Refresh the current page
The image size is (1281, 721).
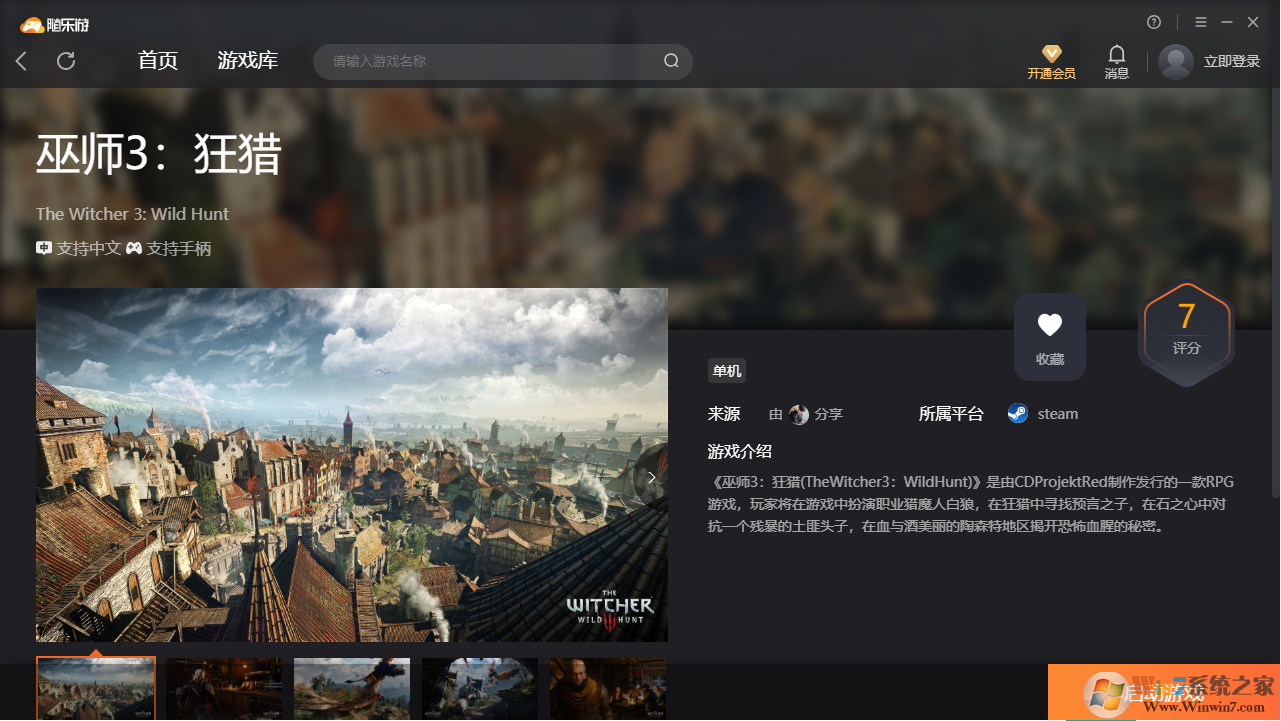click(x=66, y=61)
